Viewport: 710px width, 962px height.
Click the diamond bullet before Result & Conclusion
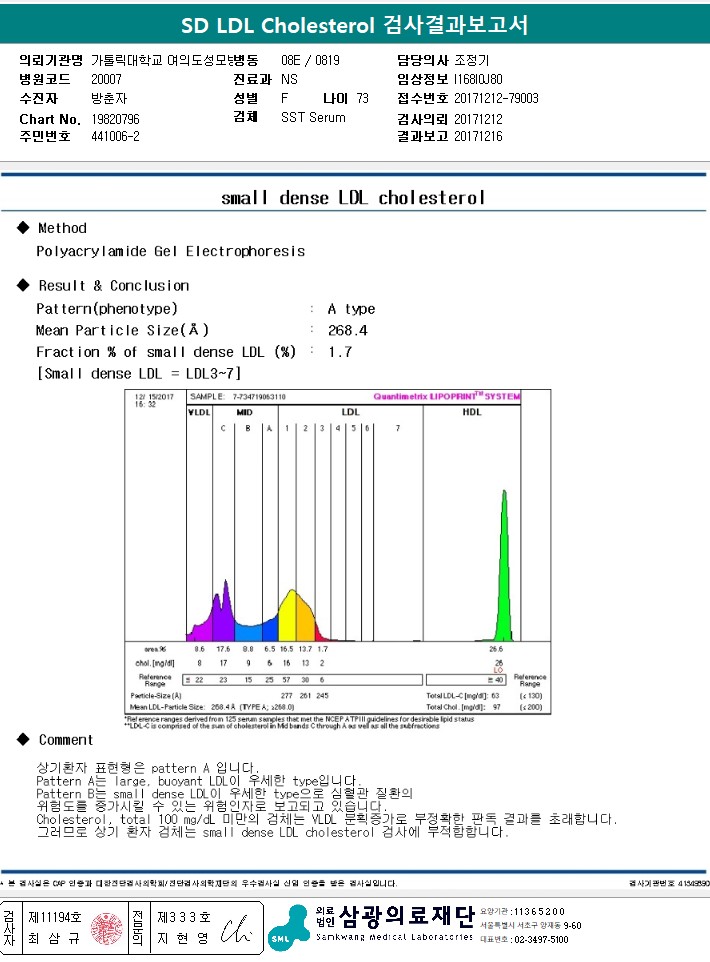coord(23,285)
